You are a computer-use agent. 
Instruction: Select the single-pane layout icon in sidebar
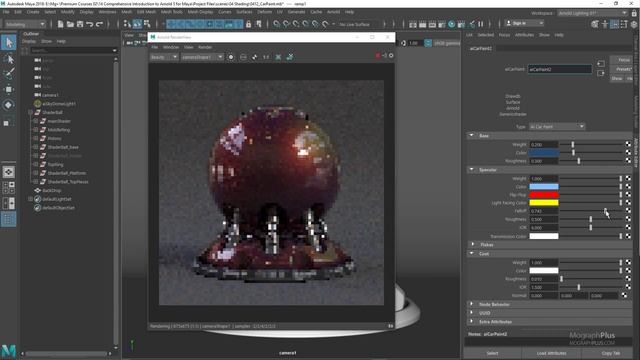(x=9, y=172)
